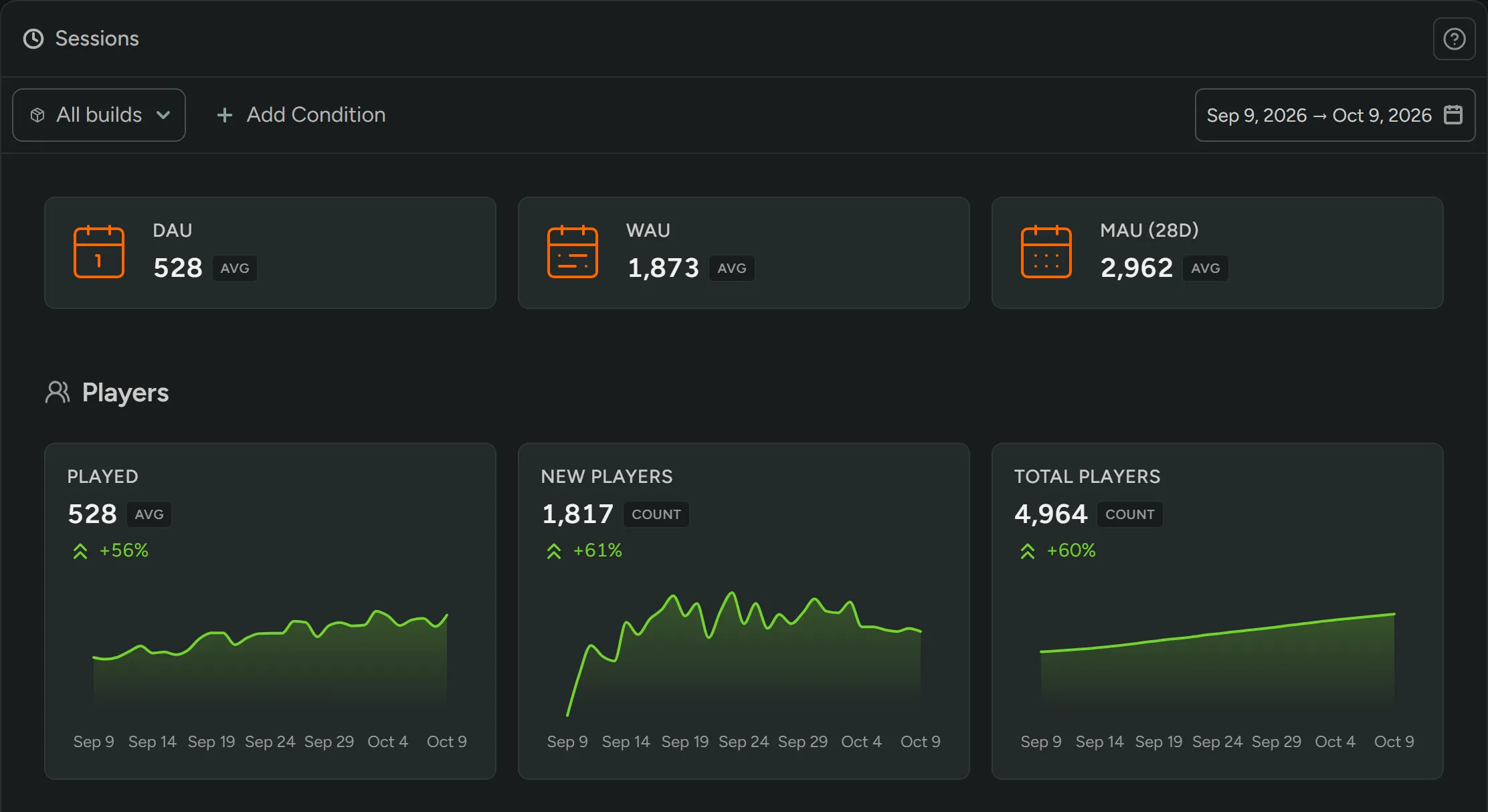Click the COUNT badge beside 4,964

(1130, 514)
